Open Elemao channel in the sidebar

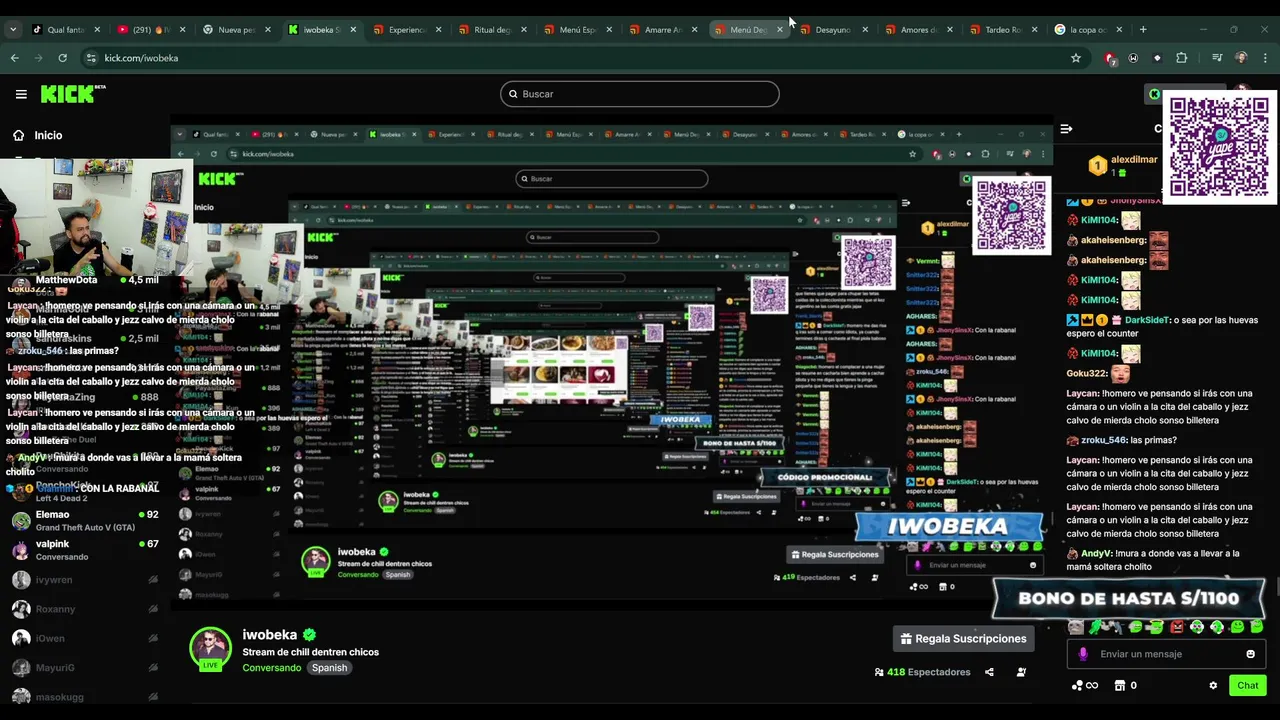click(x=85, y=520)
